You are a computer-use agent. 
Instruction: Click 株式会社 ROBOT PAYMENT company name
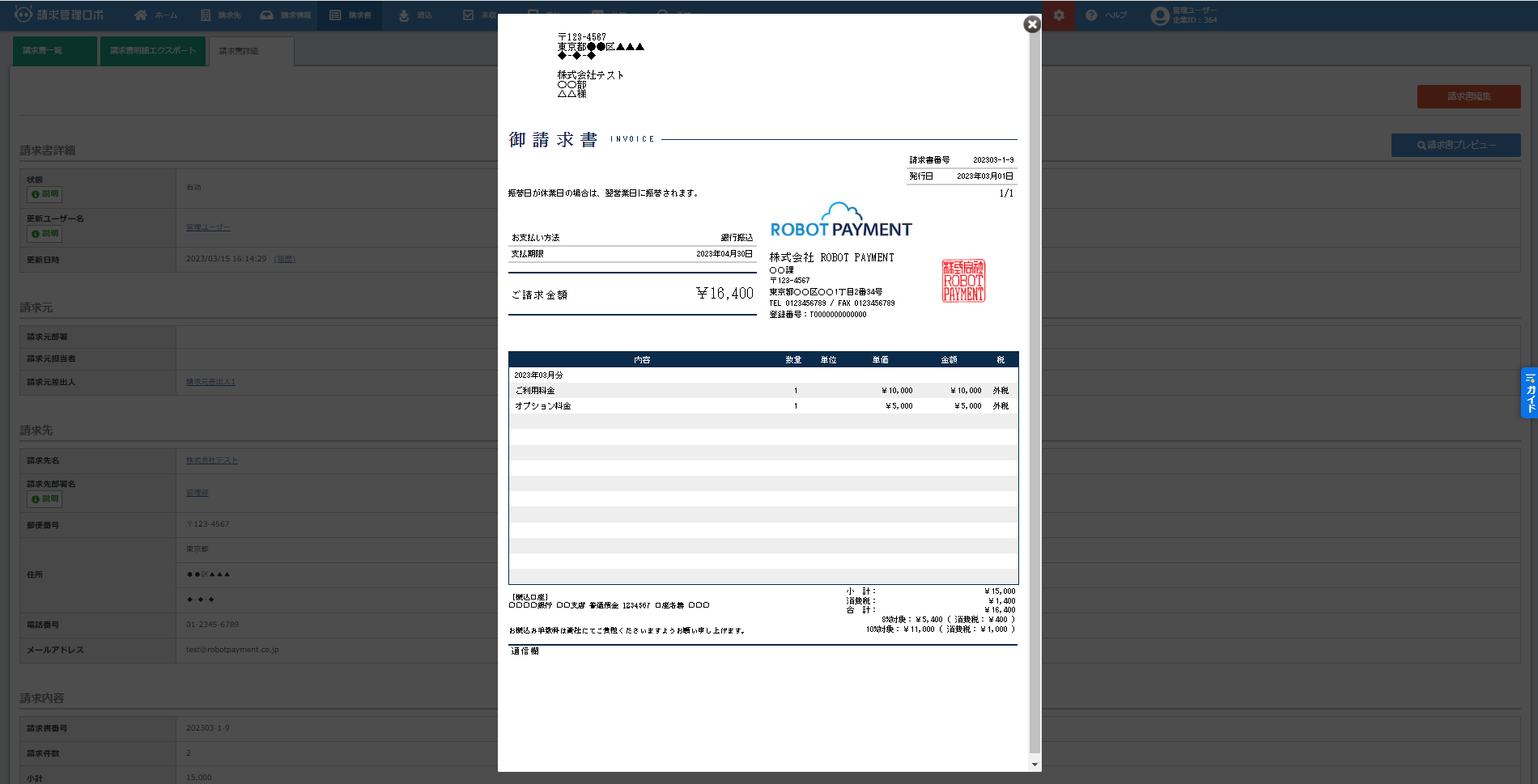832,257
